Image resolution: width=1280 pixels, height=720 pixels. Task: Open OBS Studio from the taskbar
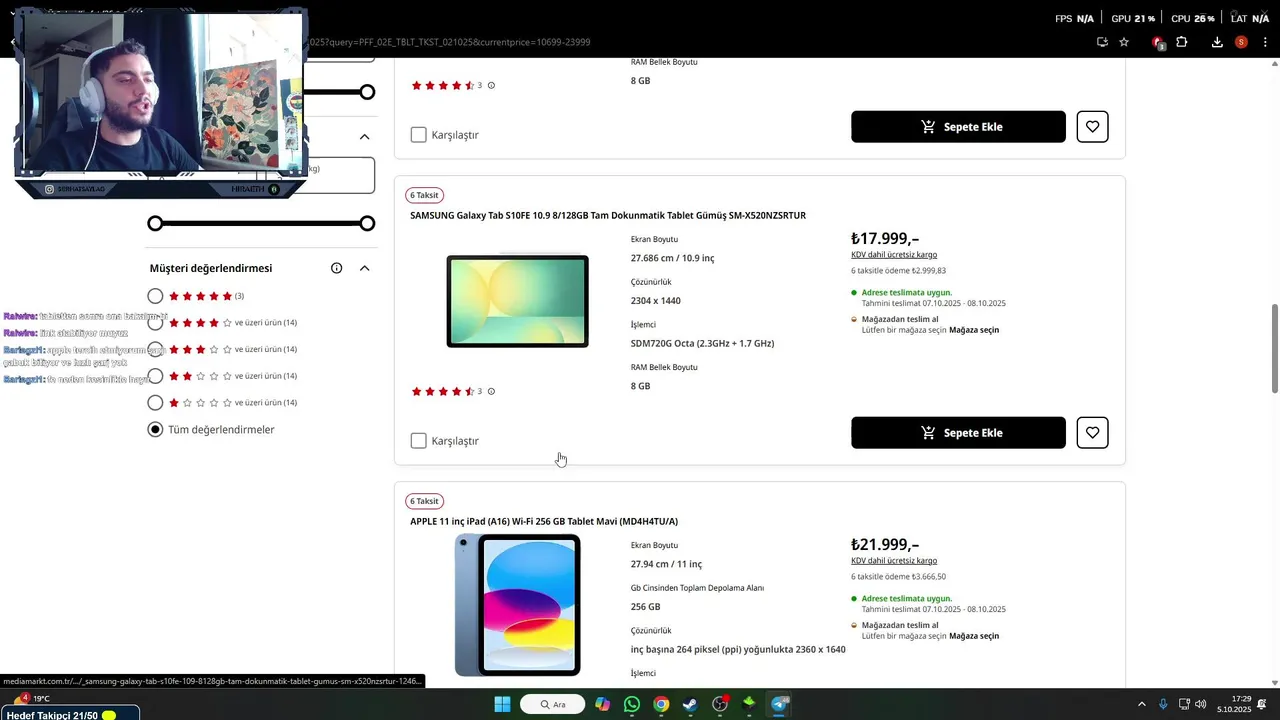[720, 704]
